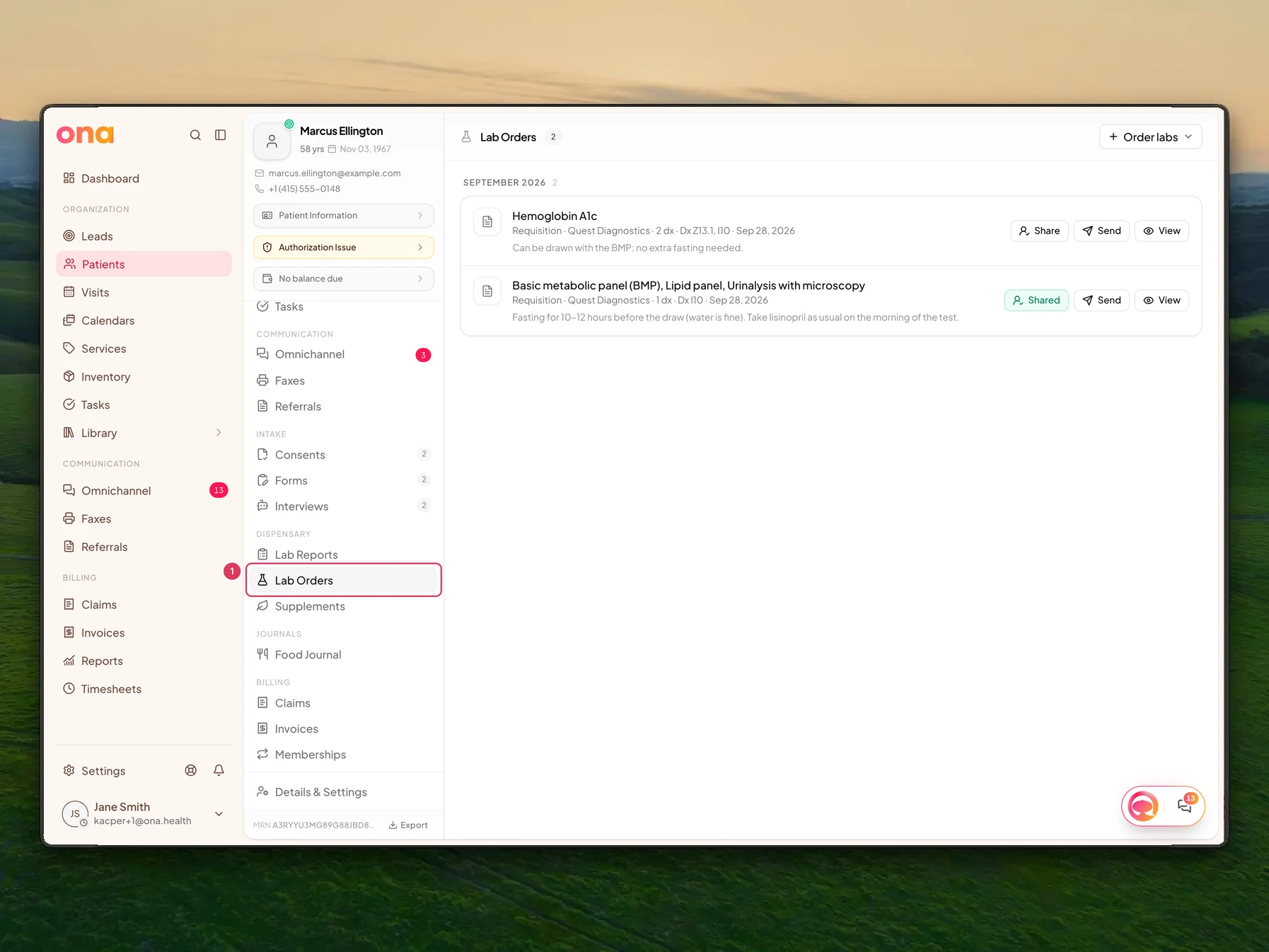Open the assistant chat bubble icon

point(1143,806)
